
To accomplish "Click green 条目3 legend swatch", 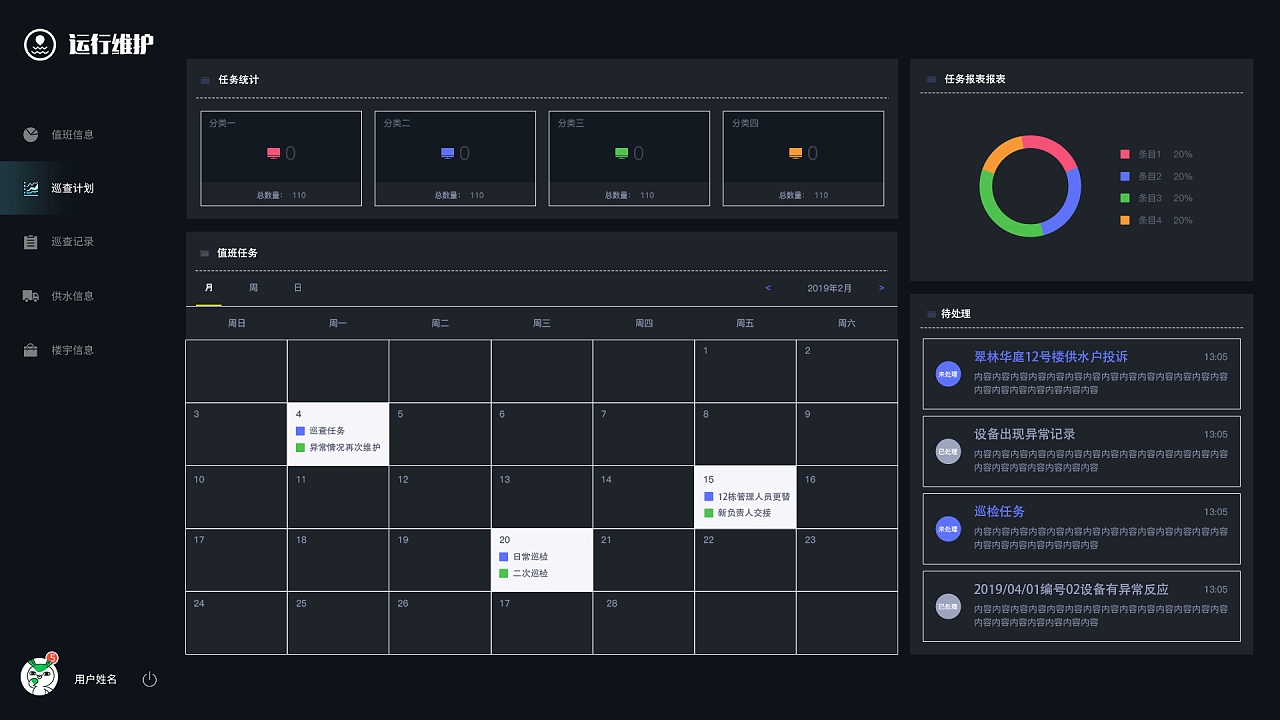I will coord(1125,198).
